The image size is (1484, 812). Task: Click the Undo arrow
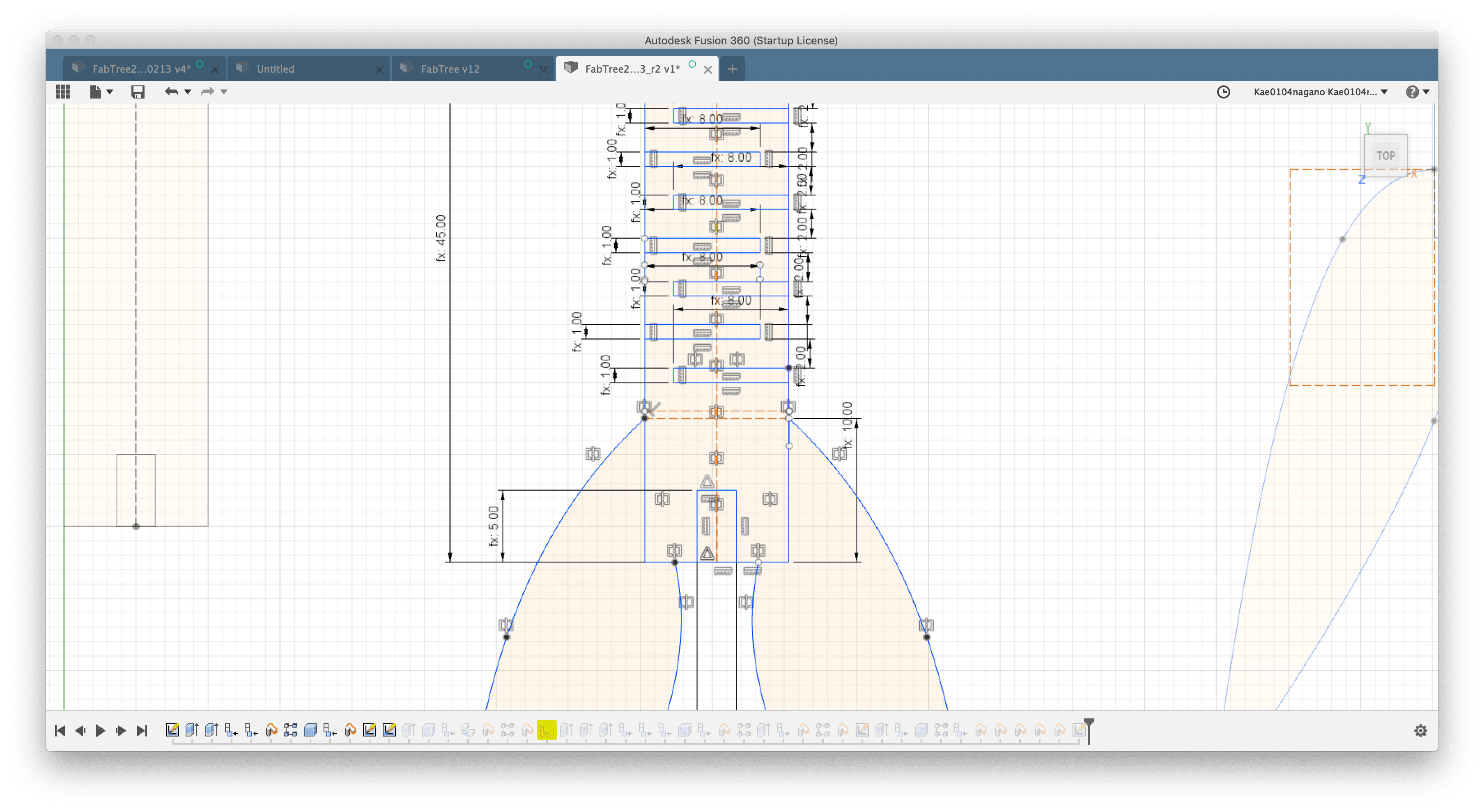pyautogui.click(x=171, y=92)
